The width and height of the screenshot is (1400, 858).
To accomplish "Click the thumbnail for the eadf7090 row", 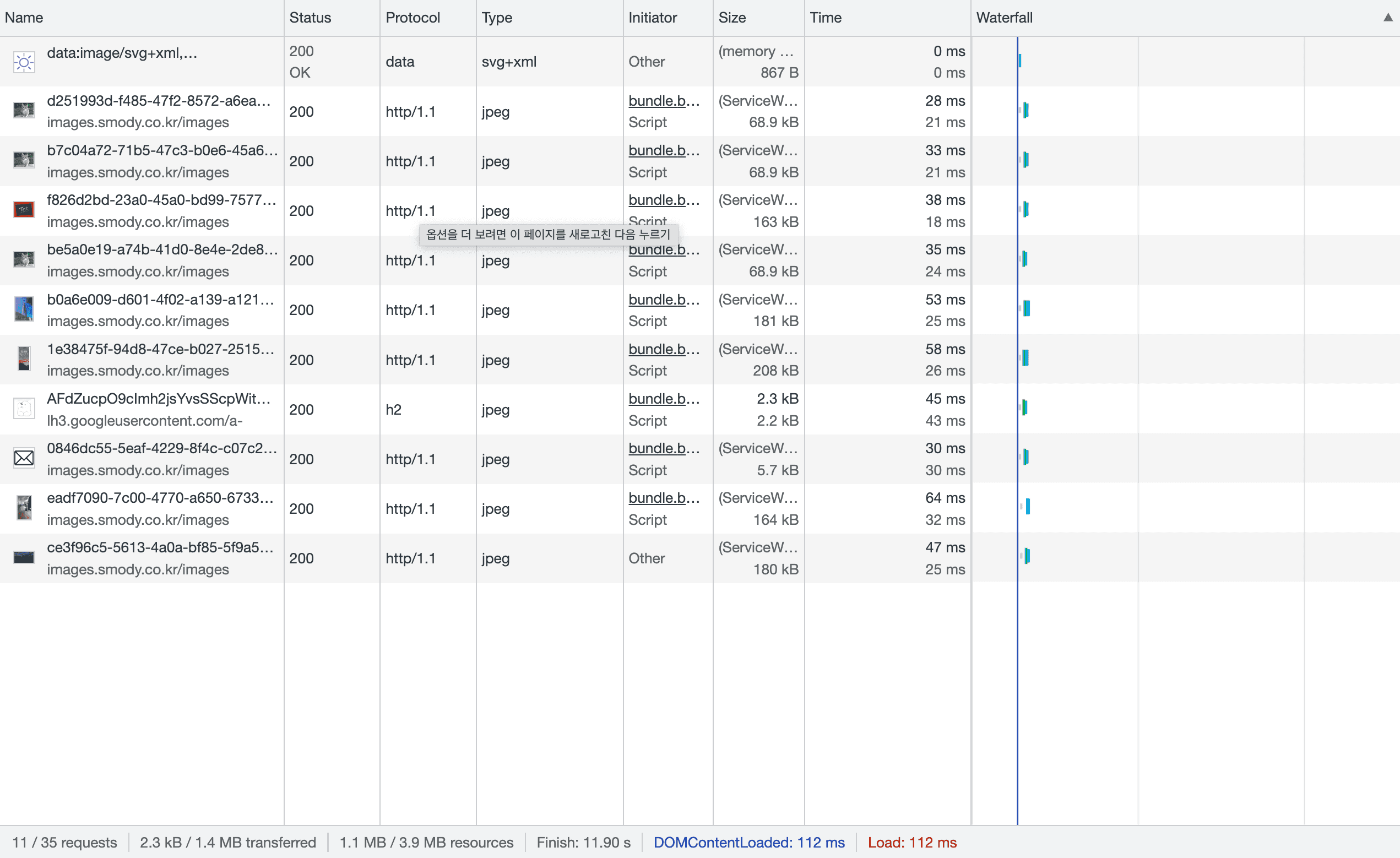I will pos(24,508).
